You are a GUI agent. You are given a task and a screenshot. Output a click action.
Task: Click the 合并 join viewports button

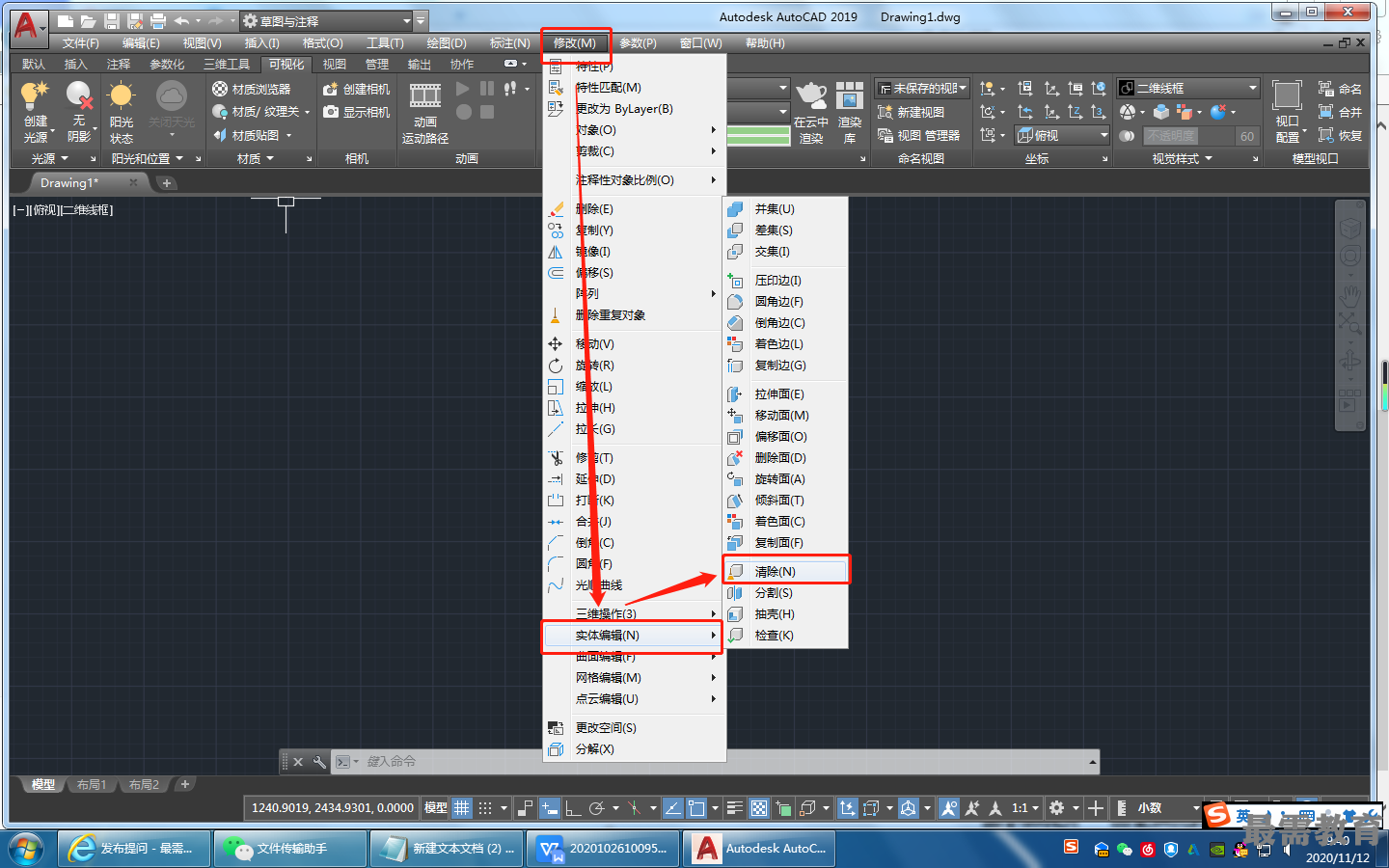1340,112
